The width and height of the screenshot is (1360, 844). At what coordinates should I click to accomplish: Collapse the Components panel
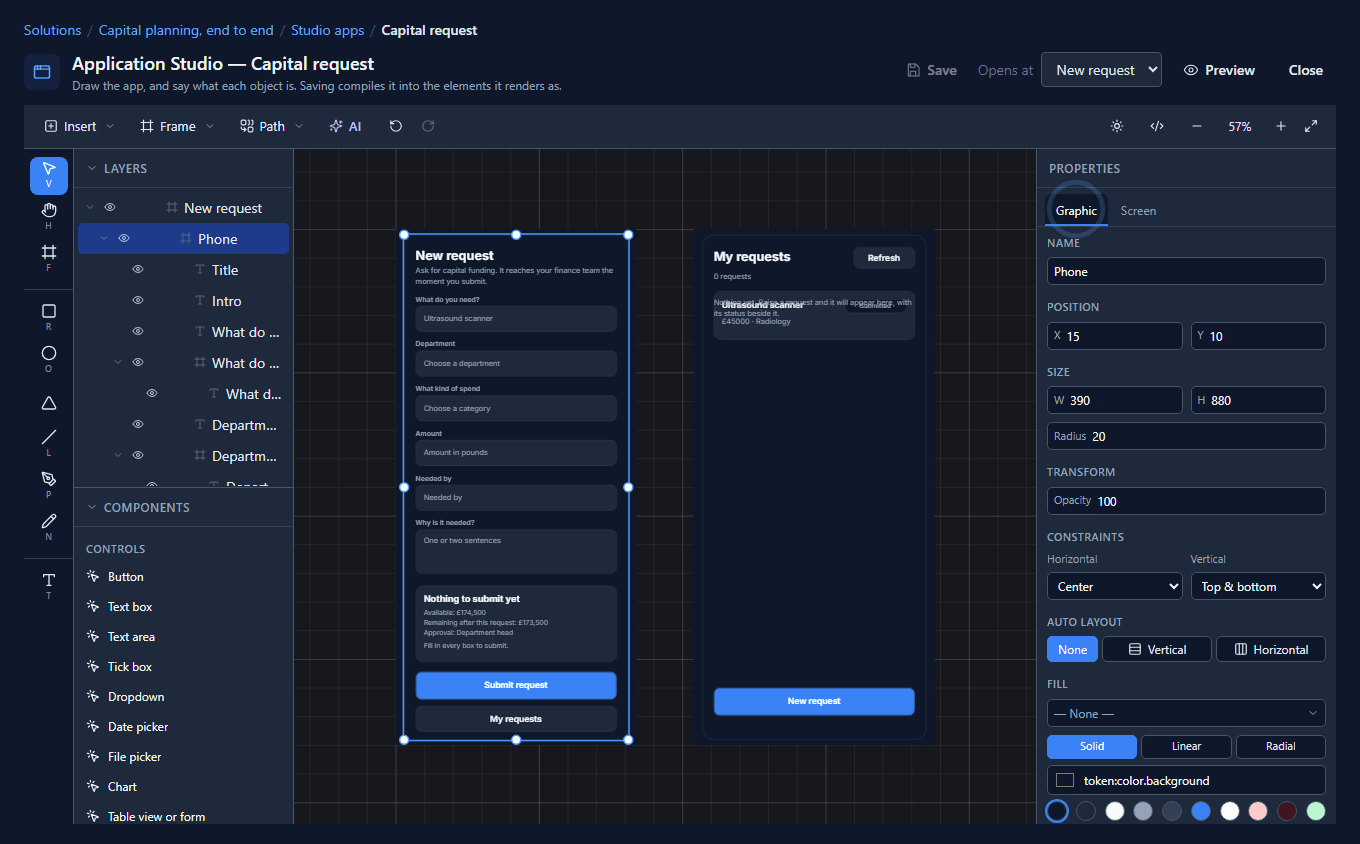point(91,507)
